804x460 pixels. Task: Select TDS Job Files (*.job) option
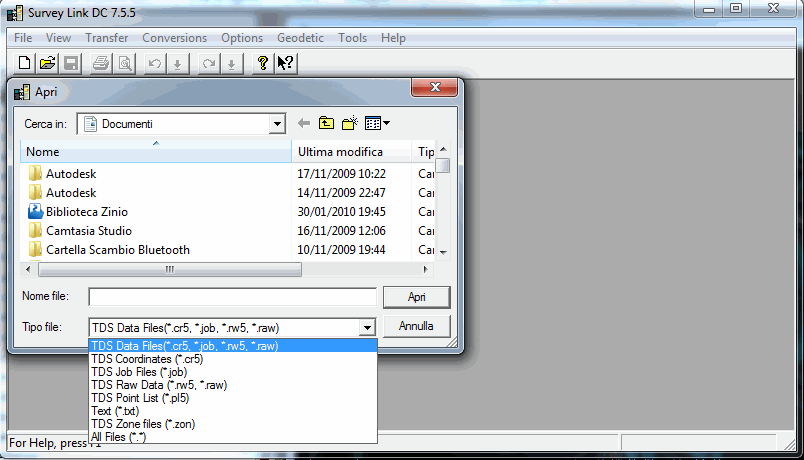[x=233, y=372]
